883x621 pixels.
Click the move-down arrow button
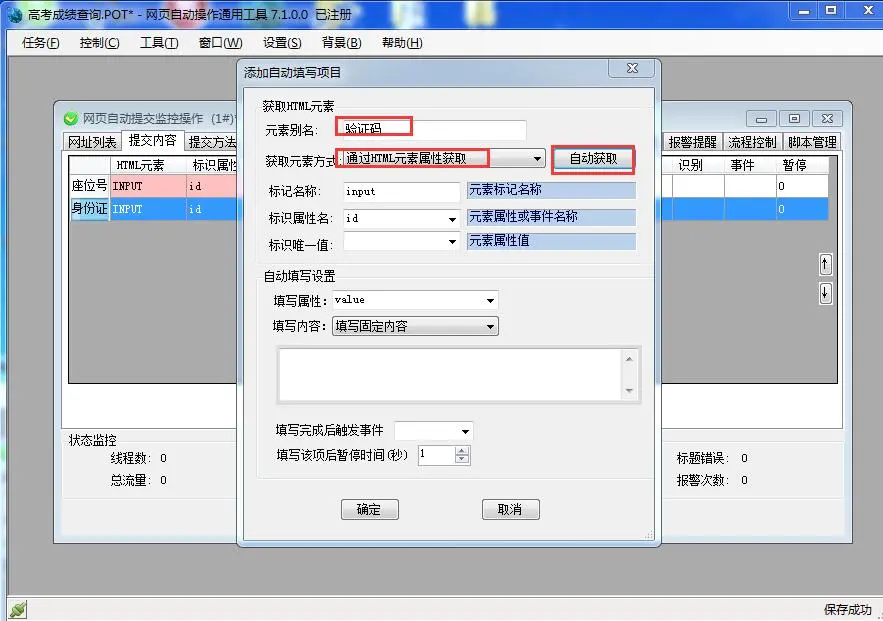pos(825,293)
